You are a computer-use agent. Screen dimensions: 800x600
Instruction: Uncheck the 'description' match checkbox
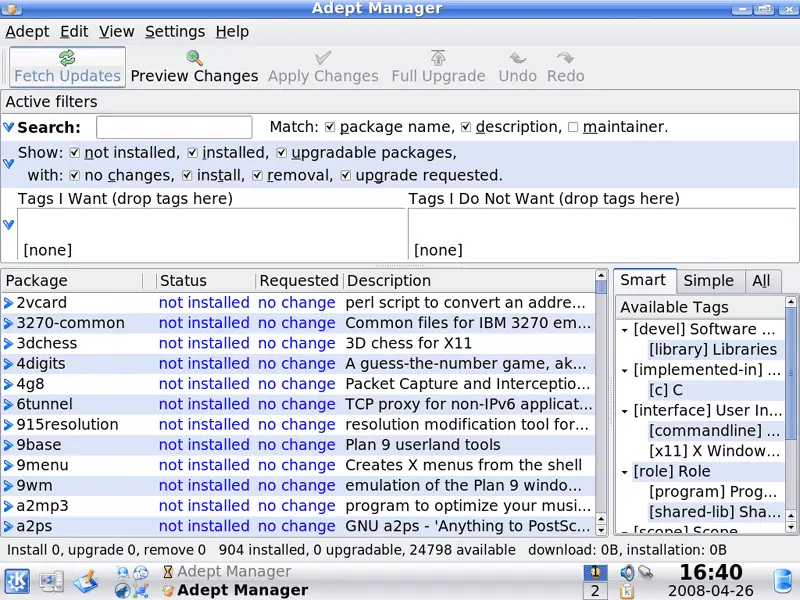point(466,127)
